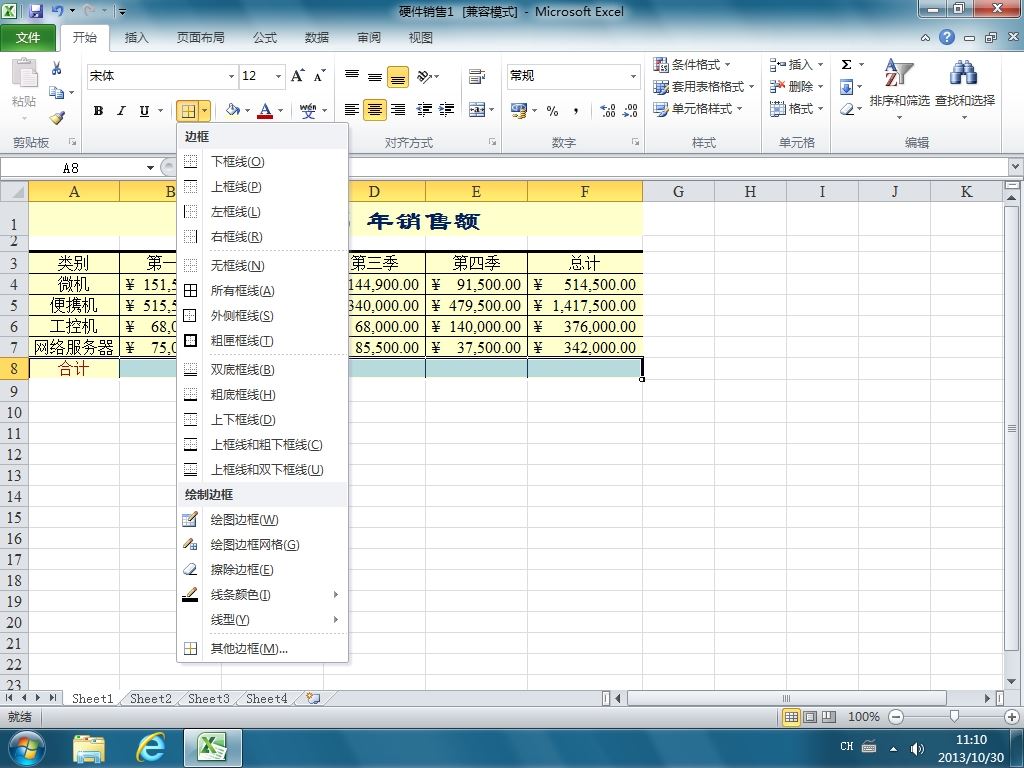Expand the Name Box dropdown arrow
The height and width of the screenshot is (768, 1024).
pos(150,168)
